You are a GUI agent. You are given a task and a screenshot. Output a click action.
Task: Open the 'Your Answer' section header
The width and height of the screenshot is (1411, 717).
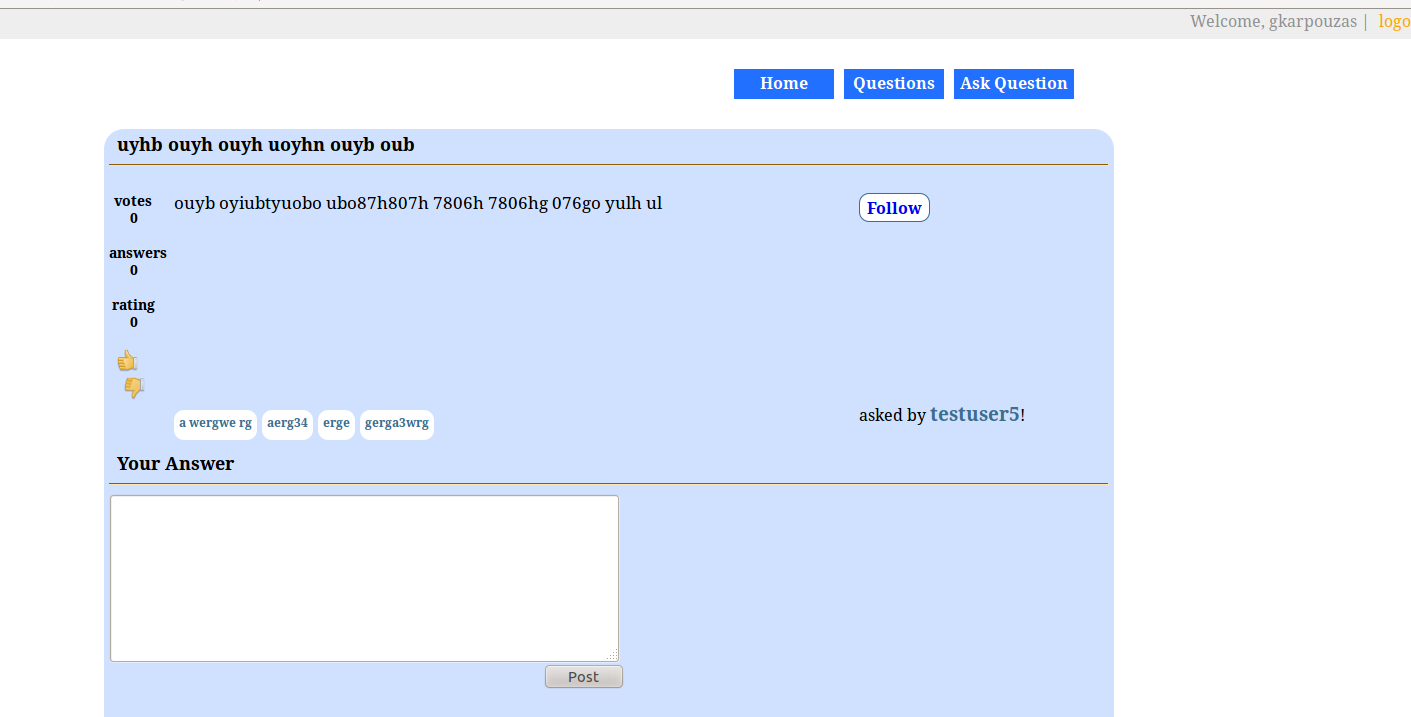[x=176, y=463]
